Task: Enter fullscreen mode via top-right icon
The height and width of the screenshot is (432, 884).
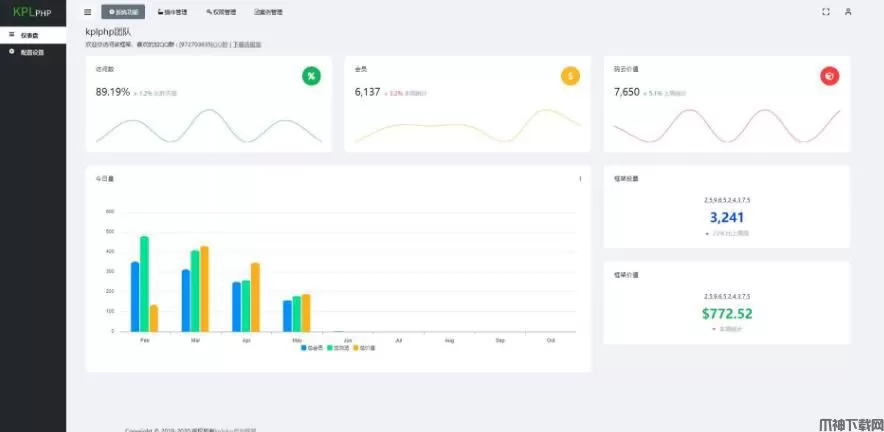Action: click(x=826, y=12)
